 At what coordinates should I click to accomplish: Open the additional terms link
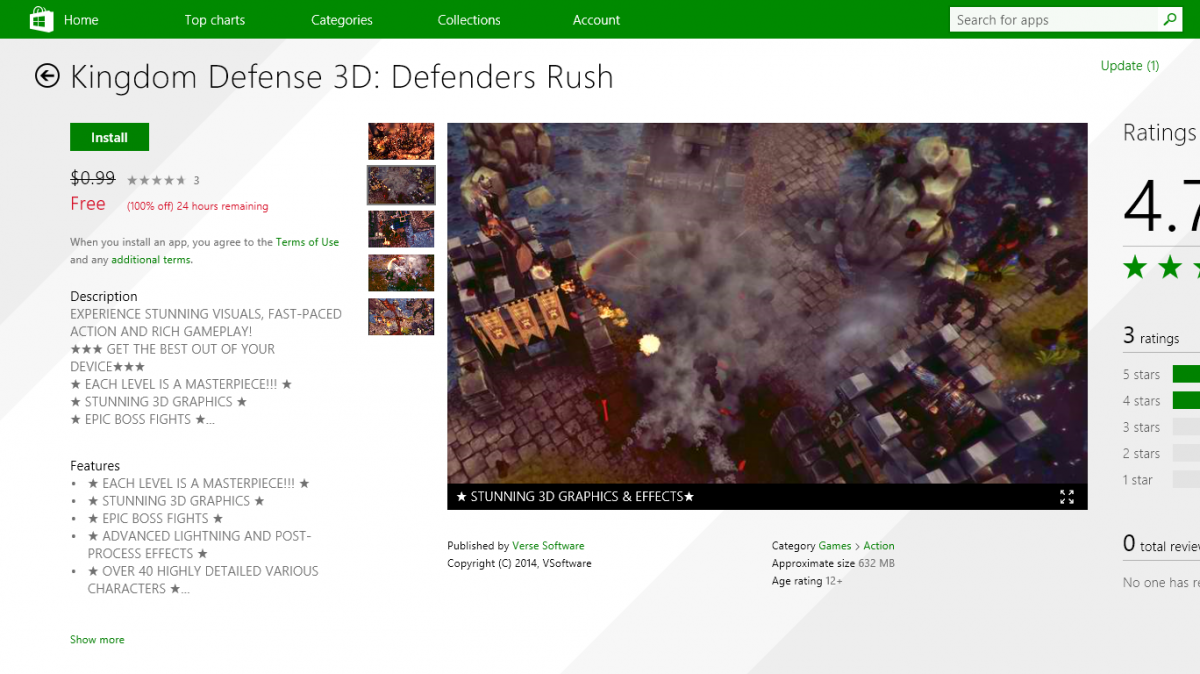click(151, 260)
